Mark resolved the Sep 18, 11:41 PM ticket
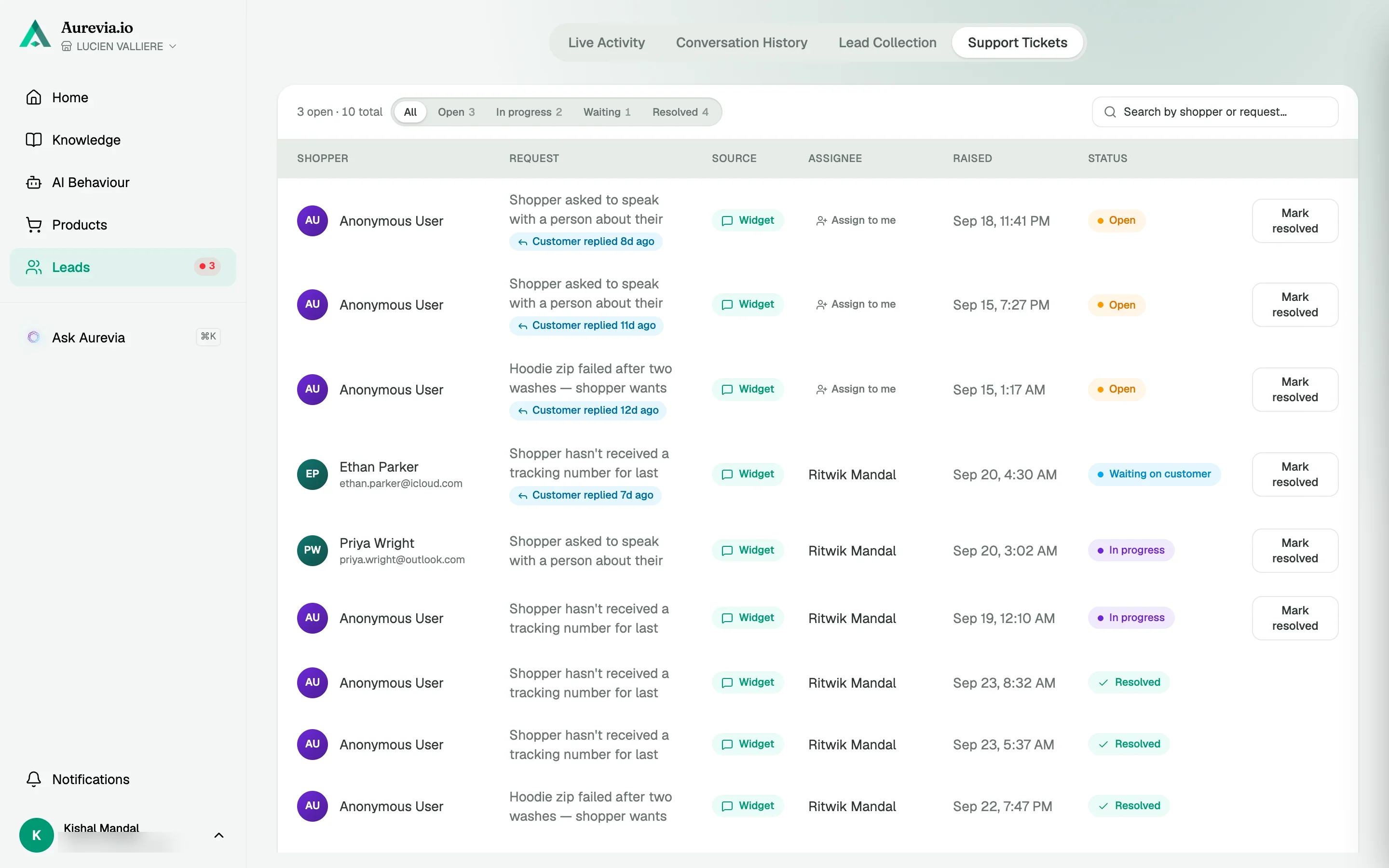 tap(1295, 221)
